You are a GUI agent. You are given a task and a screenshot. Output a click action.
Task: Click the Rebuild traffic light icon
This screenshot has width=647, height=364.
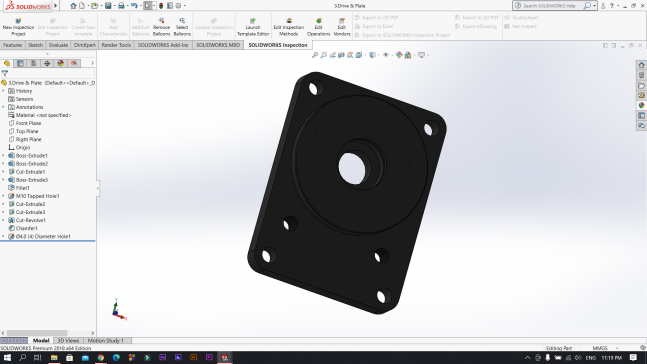coord(161,6)
